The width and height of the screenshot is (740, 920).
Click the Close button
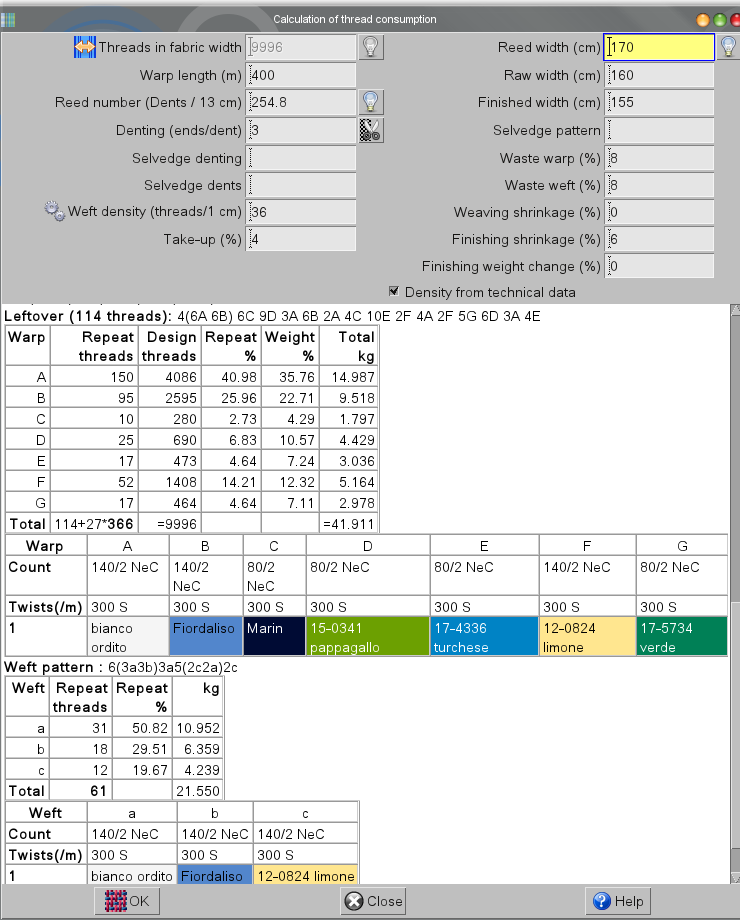(x=374, y=901)
